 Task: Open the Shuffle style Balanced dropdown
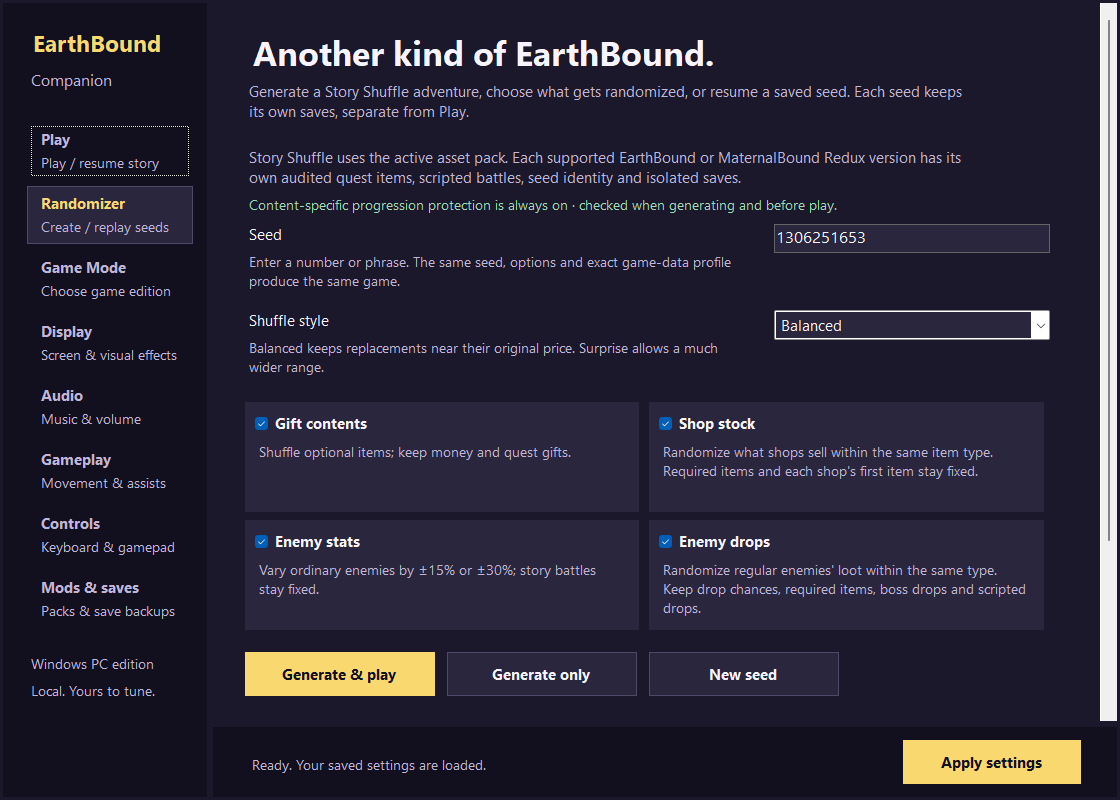pos(911,325)
